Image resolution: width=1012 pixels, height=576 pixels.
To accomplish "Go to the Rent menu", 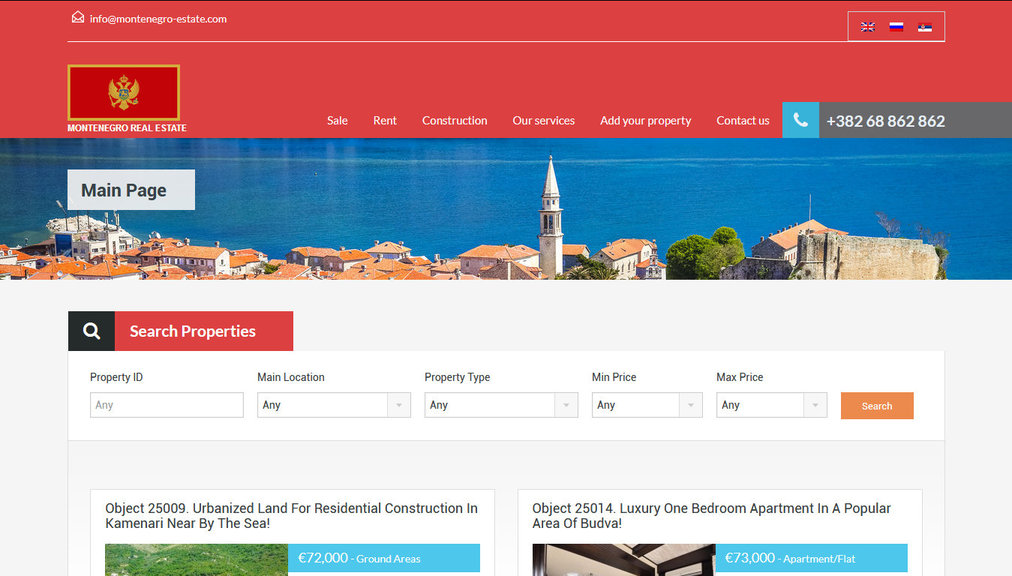I will pos(385,121).
